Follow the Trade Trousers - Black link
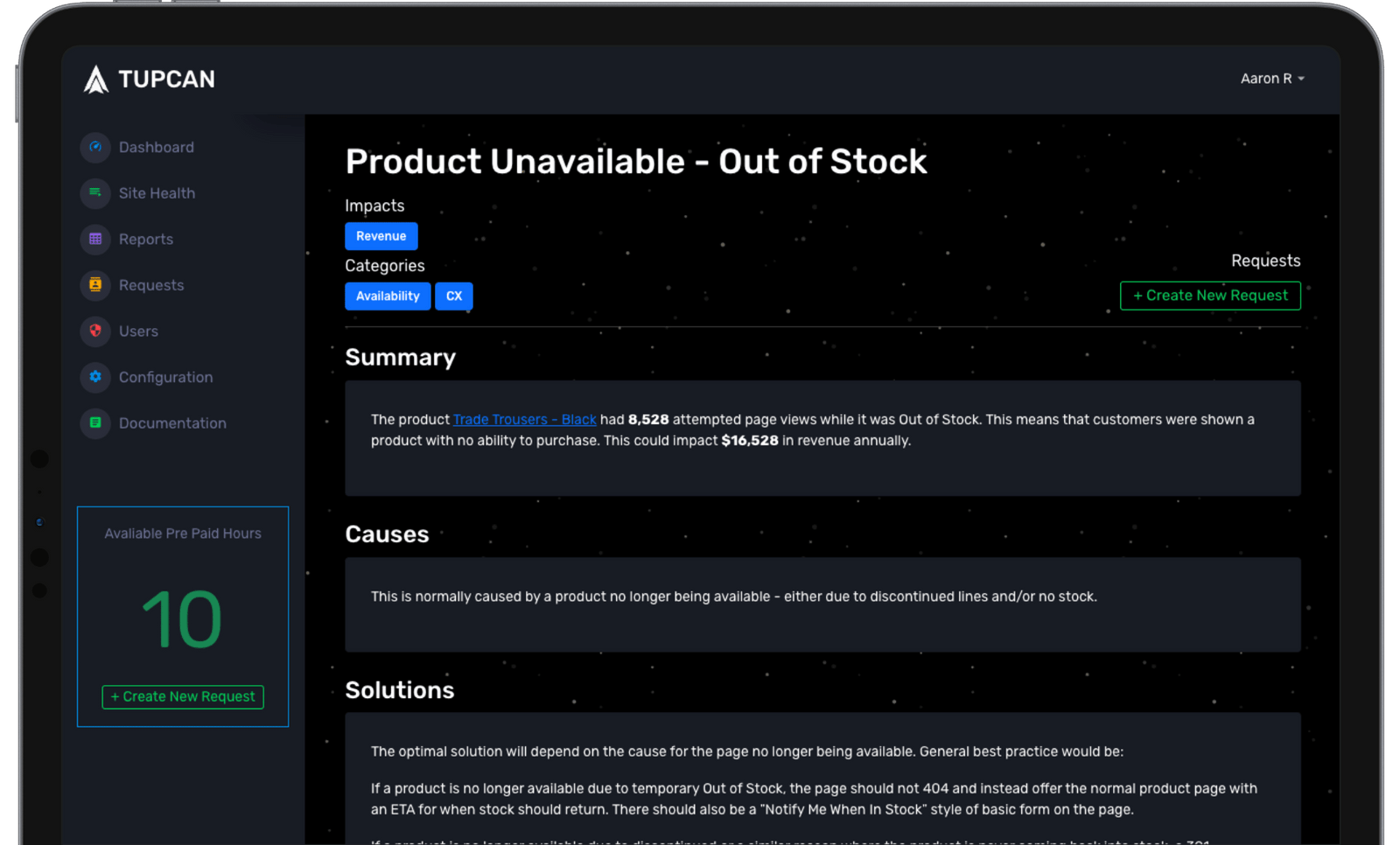Viewport: 1400px width, 845px height. 524,419
